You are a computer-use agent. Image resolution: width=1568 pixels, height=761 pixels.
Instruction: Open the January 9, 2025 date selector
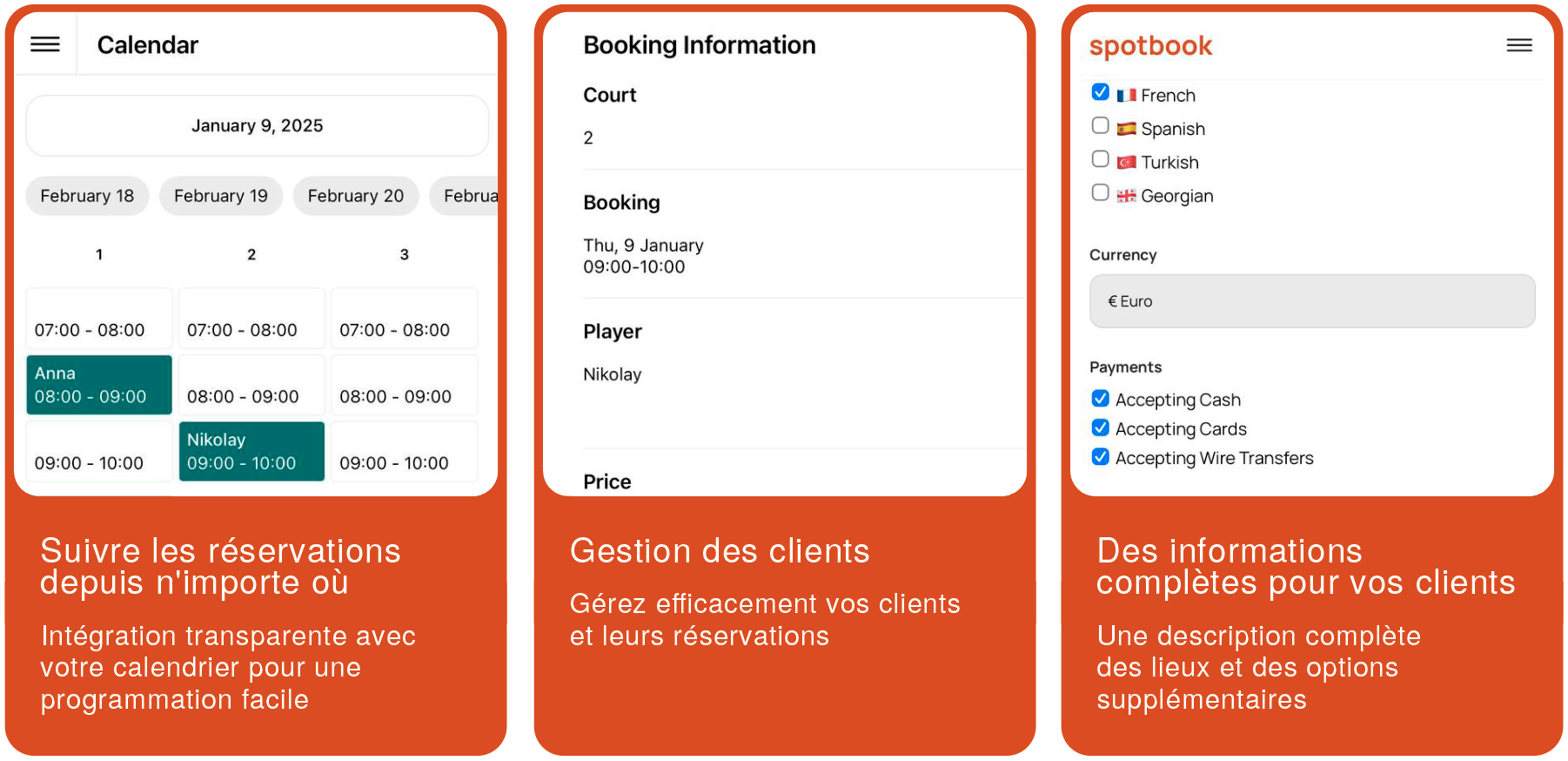258,126
